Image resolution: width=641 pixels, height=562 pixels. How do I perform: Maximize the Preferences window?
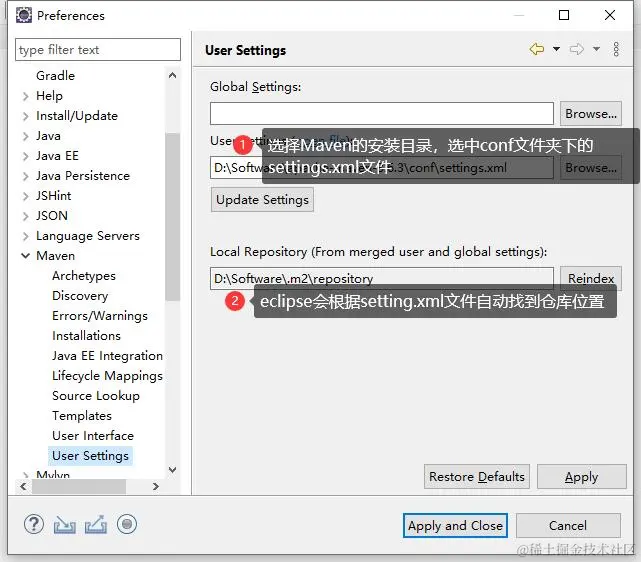pyautogui.click(x=564, y=15)
